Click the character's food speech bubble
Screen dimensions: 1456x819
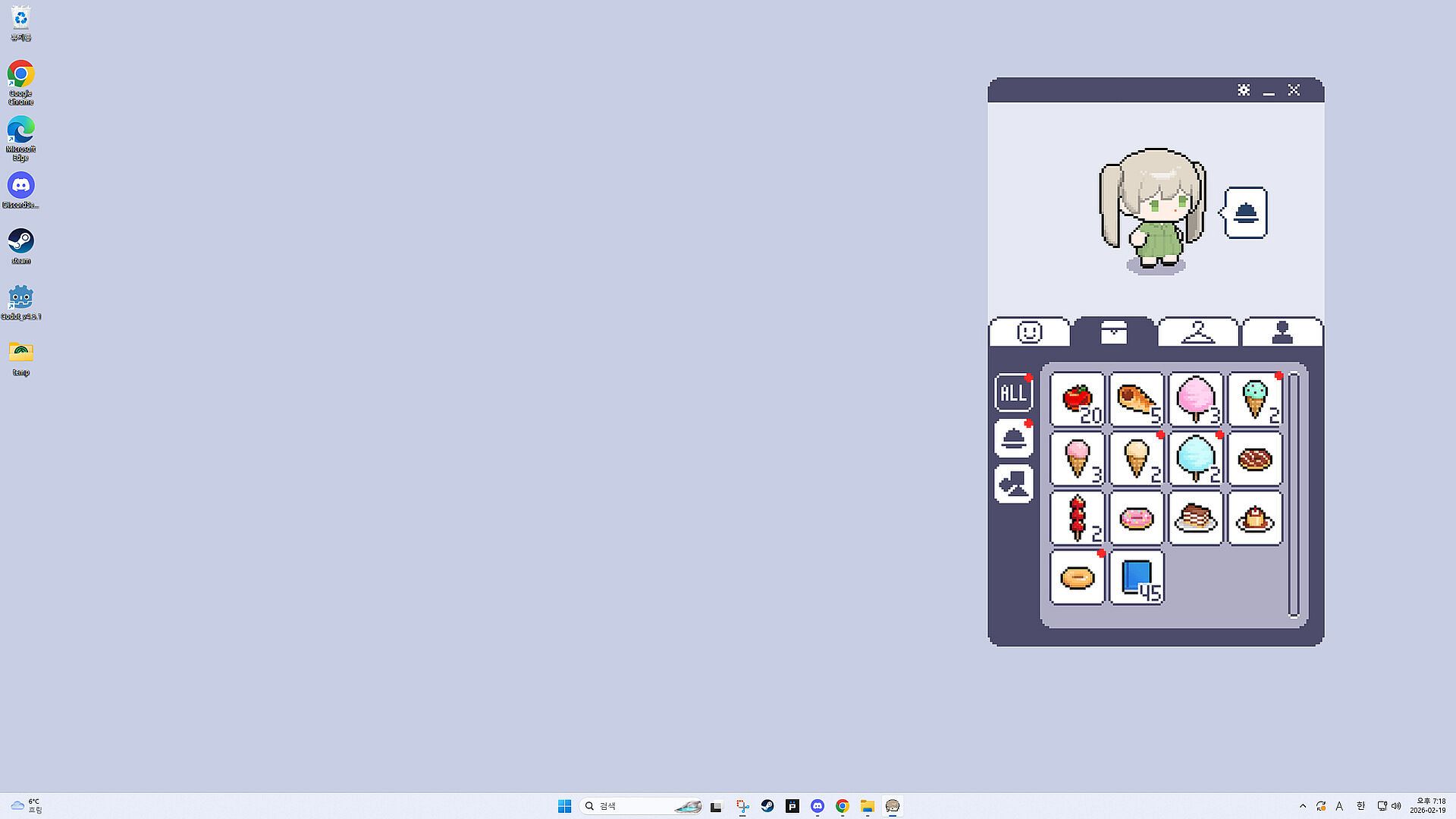tap(1246, 213)
